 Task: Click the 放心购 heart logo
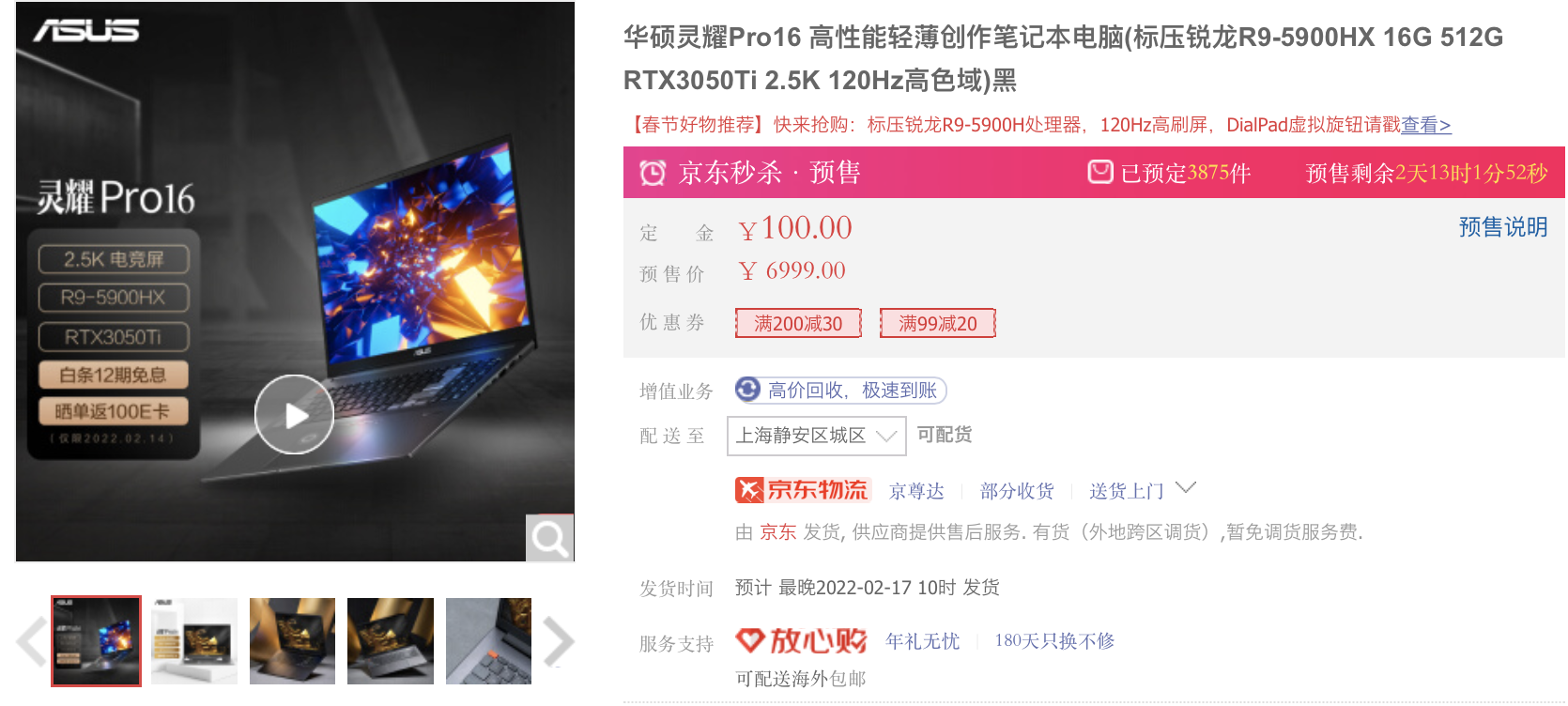(801, 641)
